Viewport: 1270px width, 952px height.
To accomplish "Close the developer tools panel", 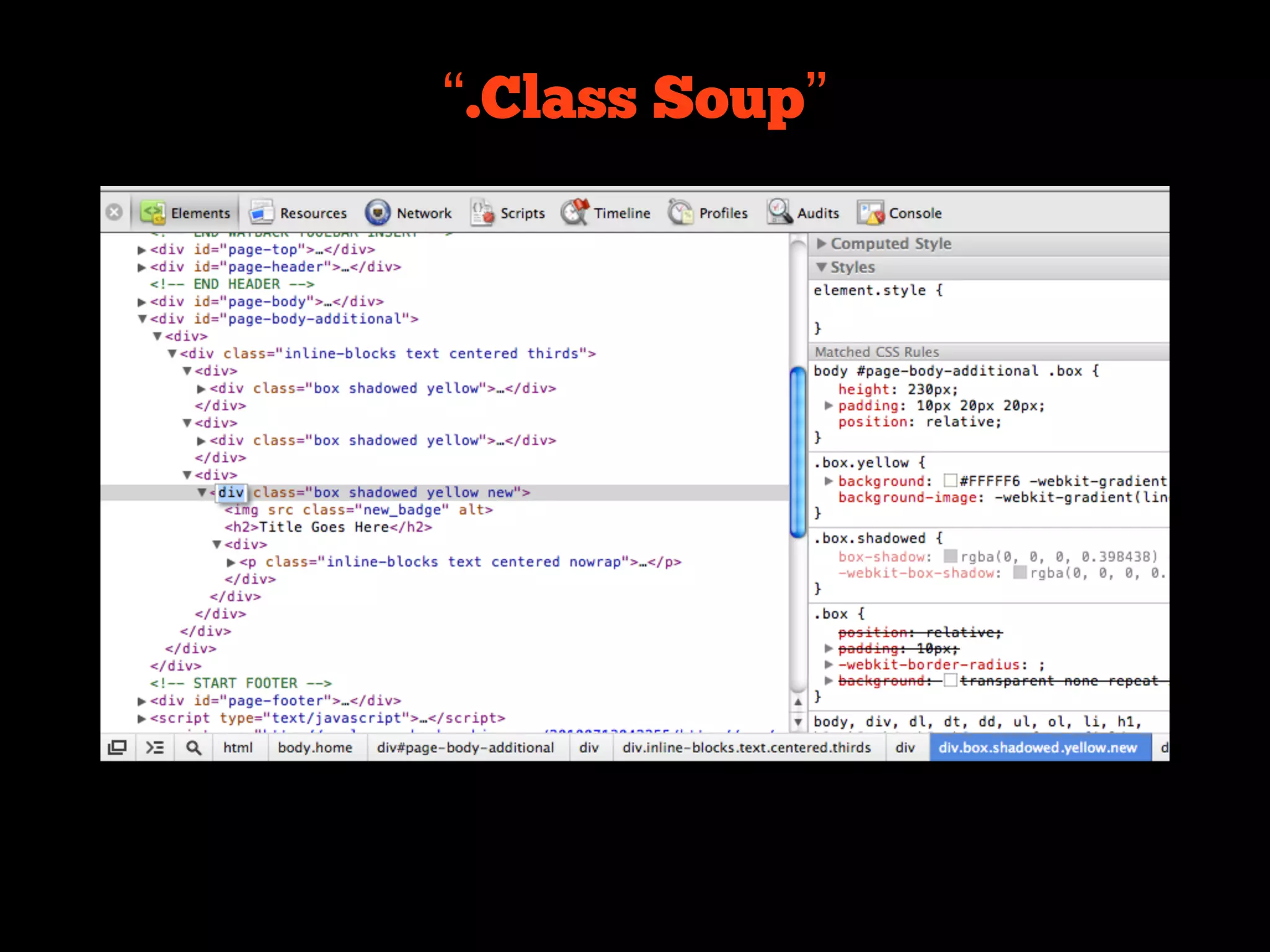I will 114,213.
